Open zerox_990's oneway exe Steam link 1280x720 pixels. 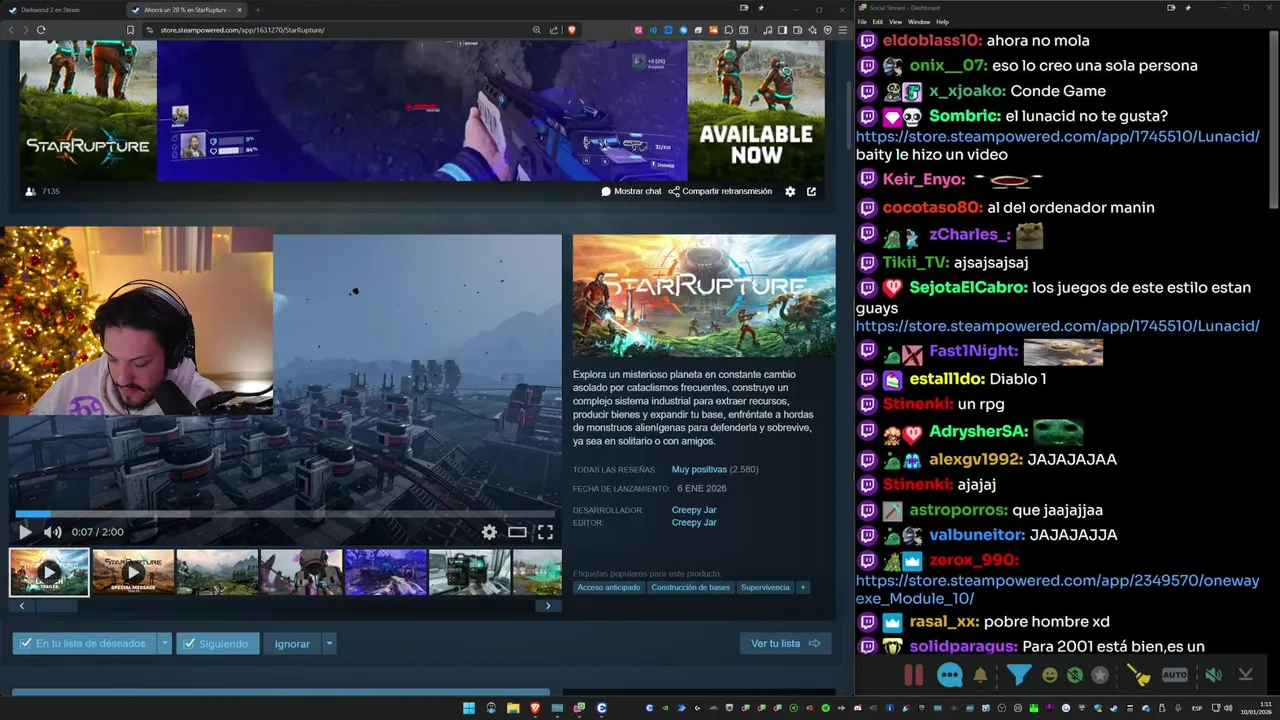click(x=1057, y=589)
